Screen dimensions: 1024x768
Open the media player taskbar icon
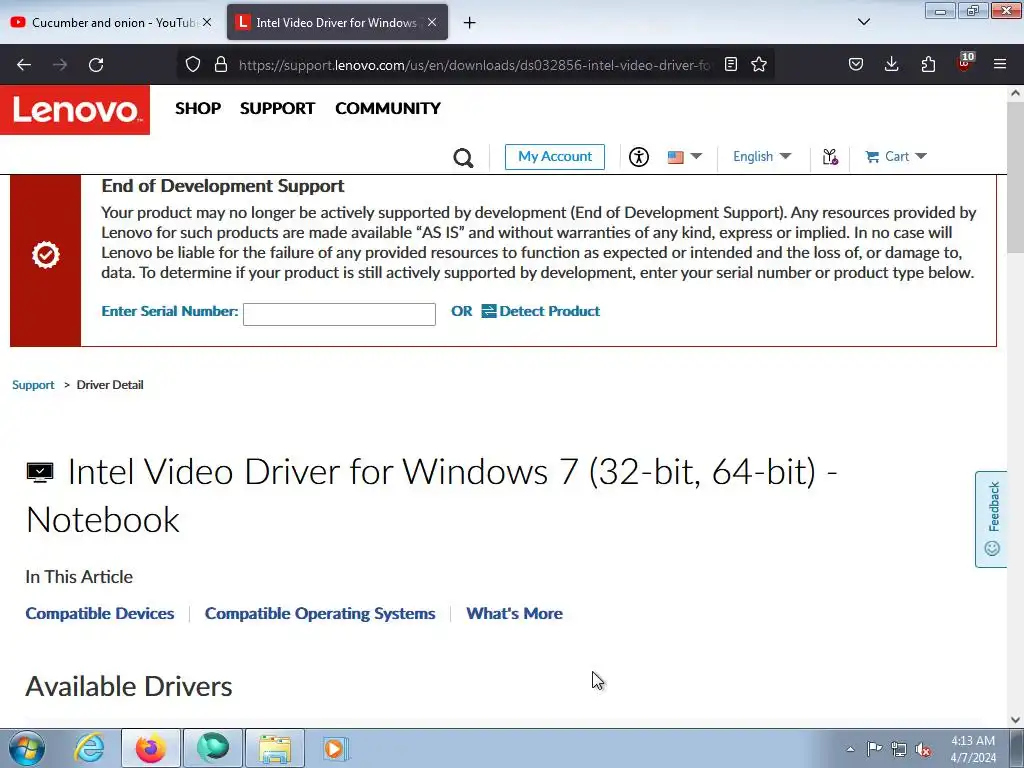coord(336,748)
